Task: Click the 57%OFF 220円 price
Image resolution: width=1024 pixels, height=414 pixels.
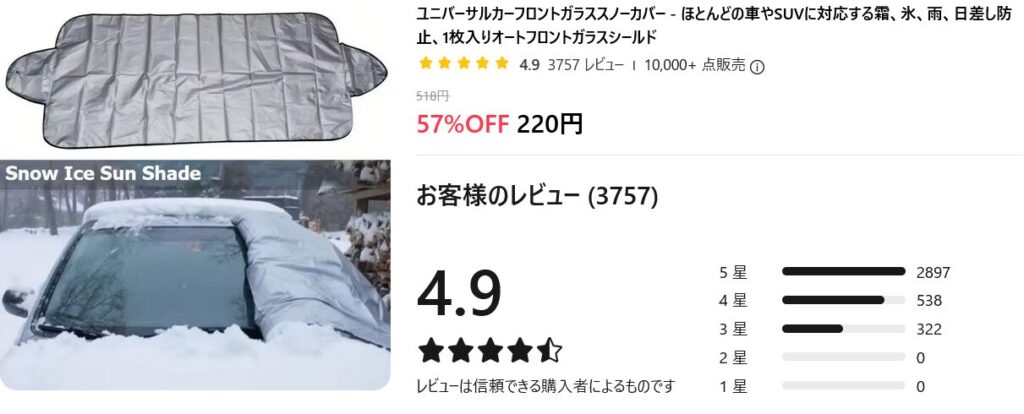Action: pyautogui.click(x=500, y=123)
